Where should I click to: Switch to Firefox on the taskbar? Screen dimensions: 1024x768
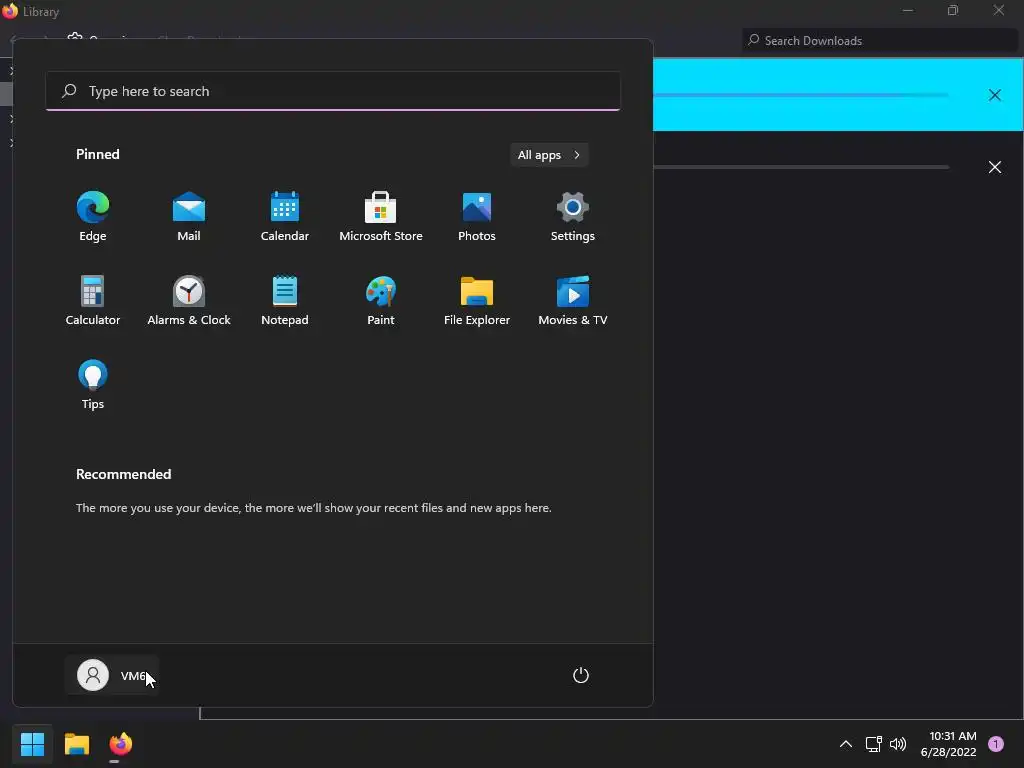click(120, 744)
